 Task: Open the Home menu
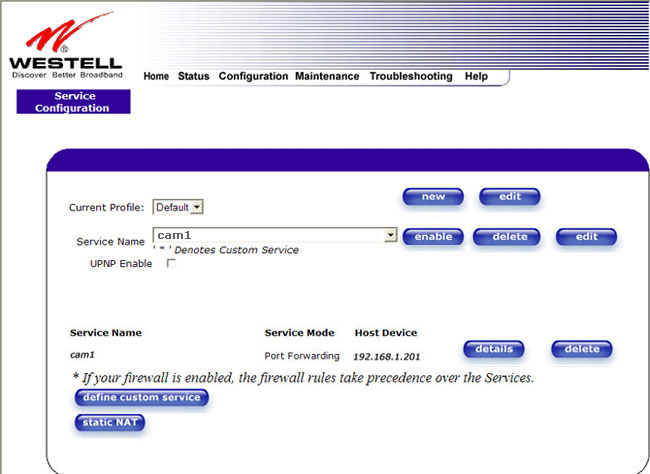pos(156,76)
